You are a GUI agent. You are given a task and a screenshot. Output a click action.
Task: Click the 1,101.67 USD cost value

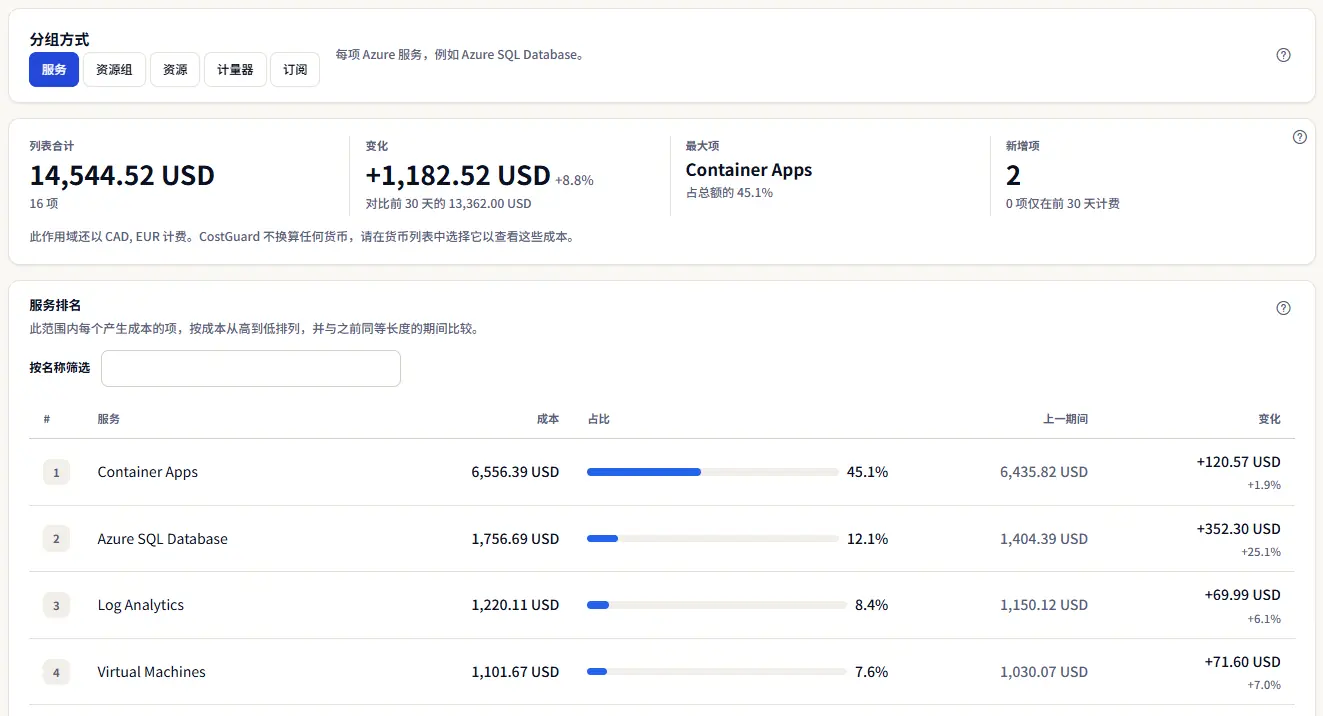(515, 672)
